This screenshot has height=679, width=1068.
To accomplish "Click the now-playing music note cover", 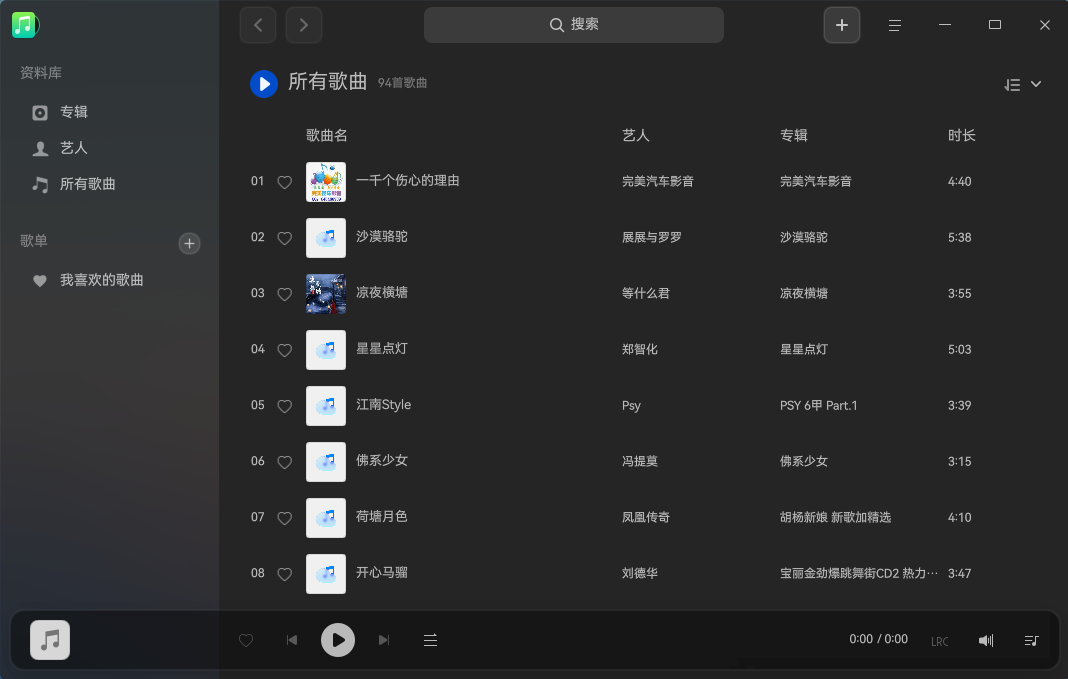I will (50, 640).
